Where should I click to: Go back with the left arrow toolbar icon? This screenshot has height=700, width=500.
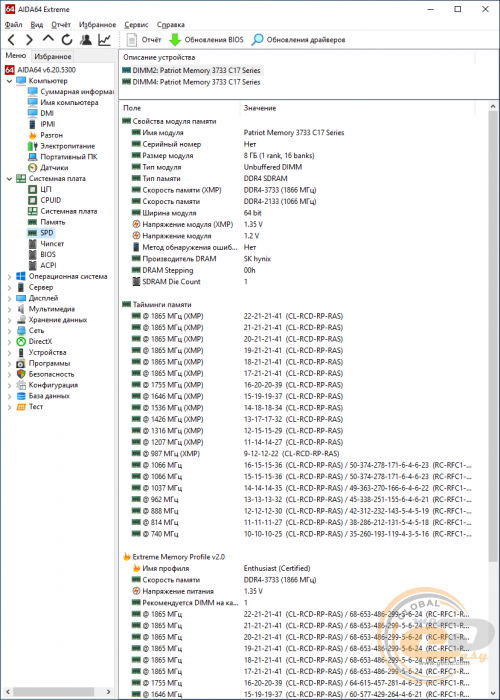12,40
